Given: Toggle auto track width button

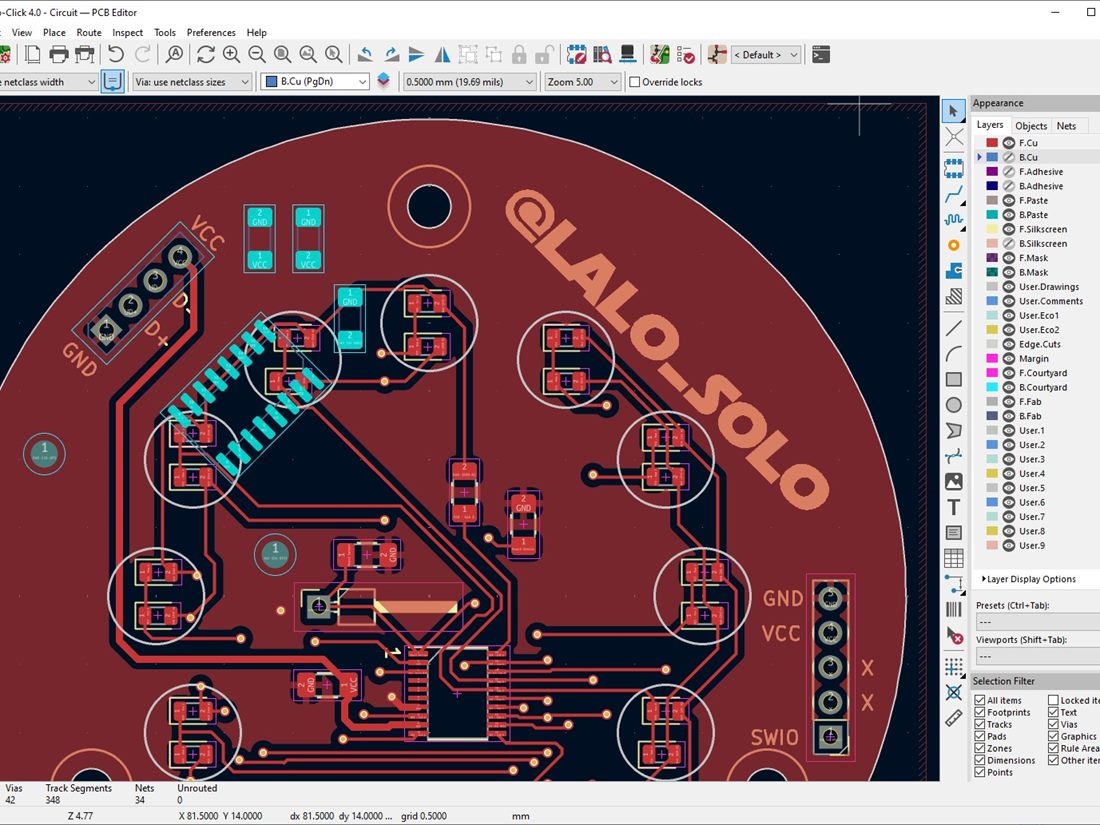Looking at the screenshot, I should 113,81.
